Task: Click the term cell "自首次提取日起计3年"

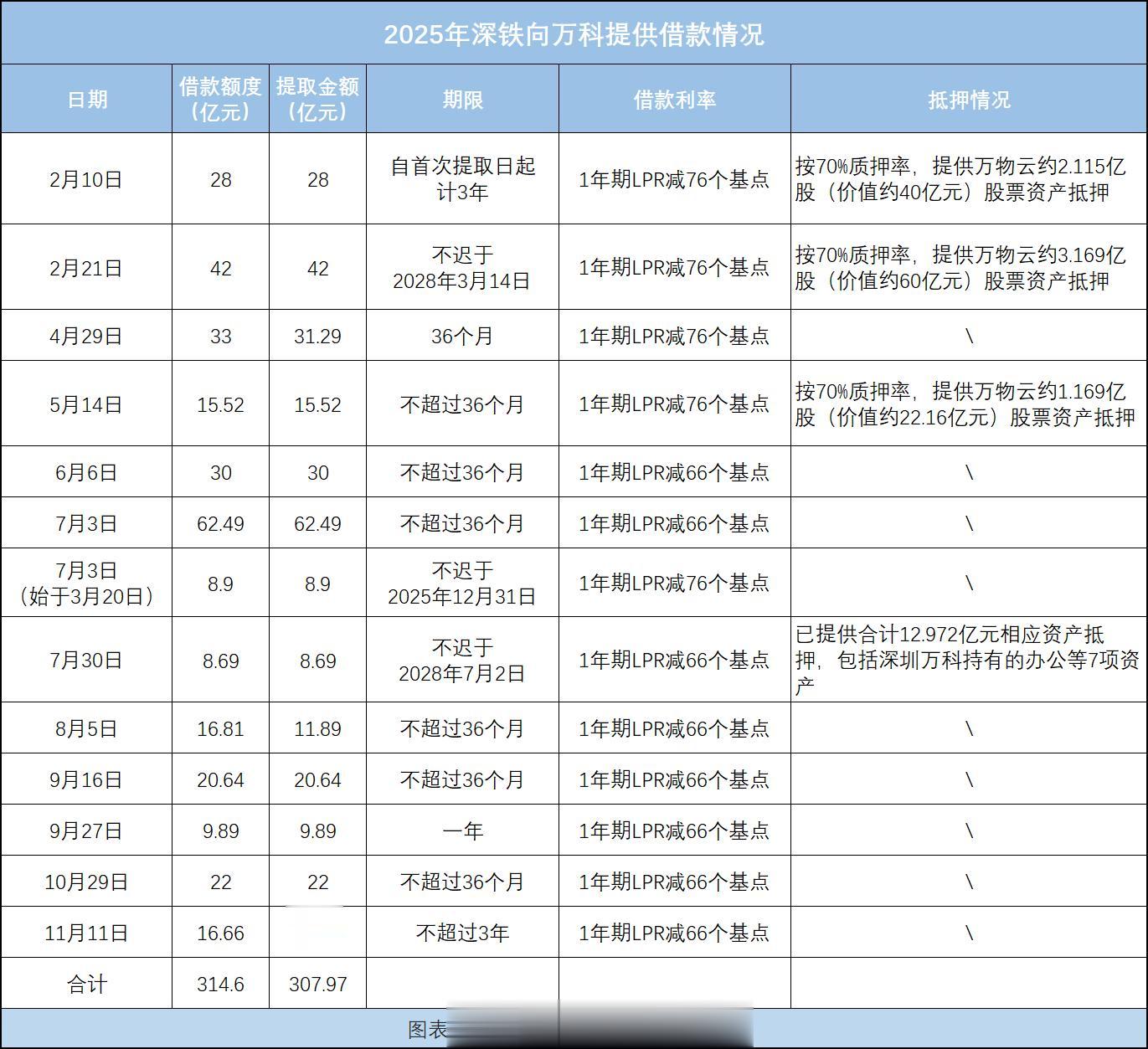Action: [462, 179]
